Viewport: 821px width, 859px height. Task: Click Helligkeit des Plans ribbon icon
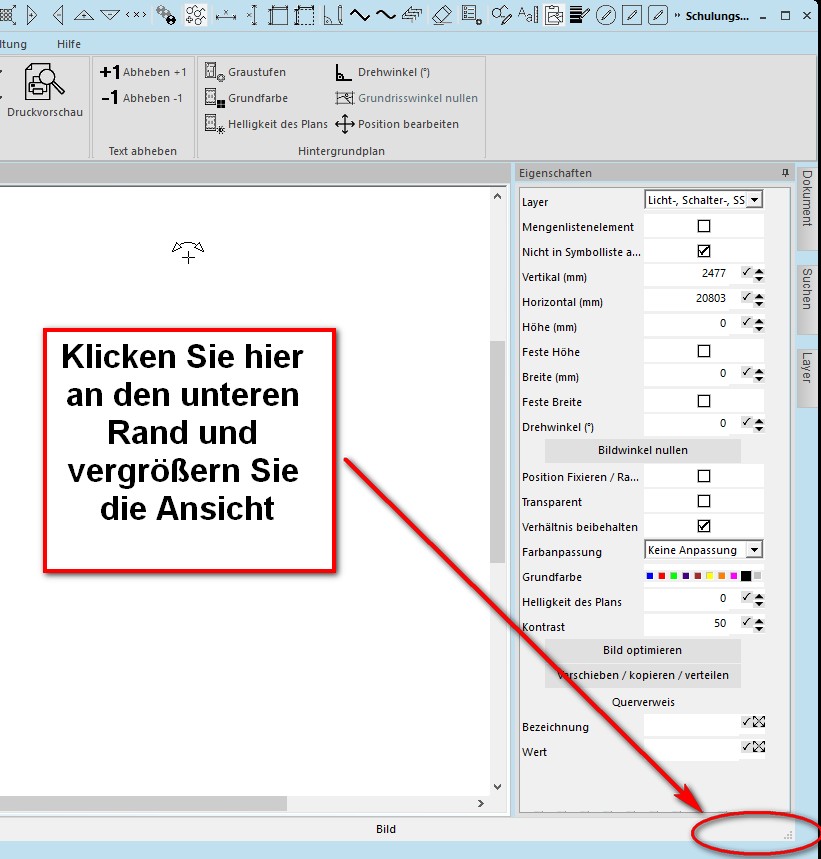tap(214, 124)
